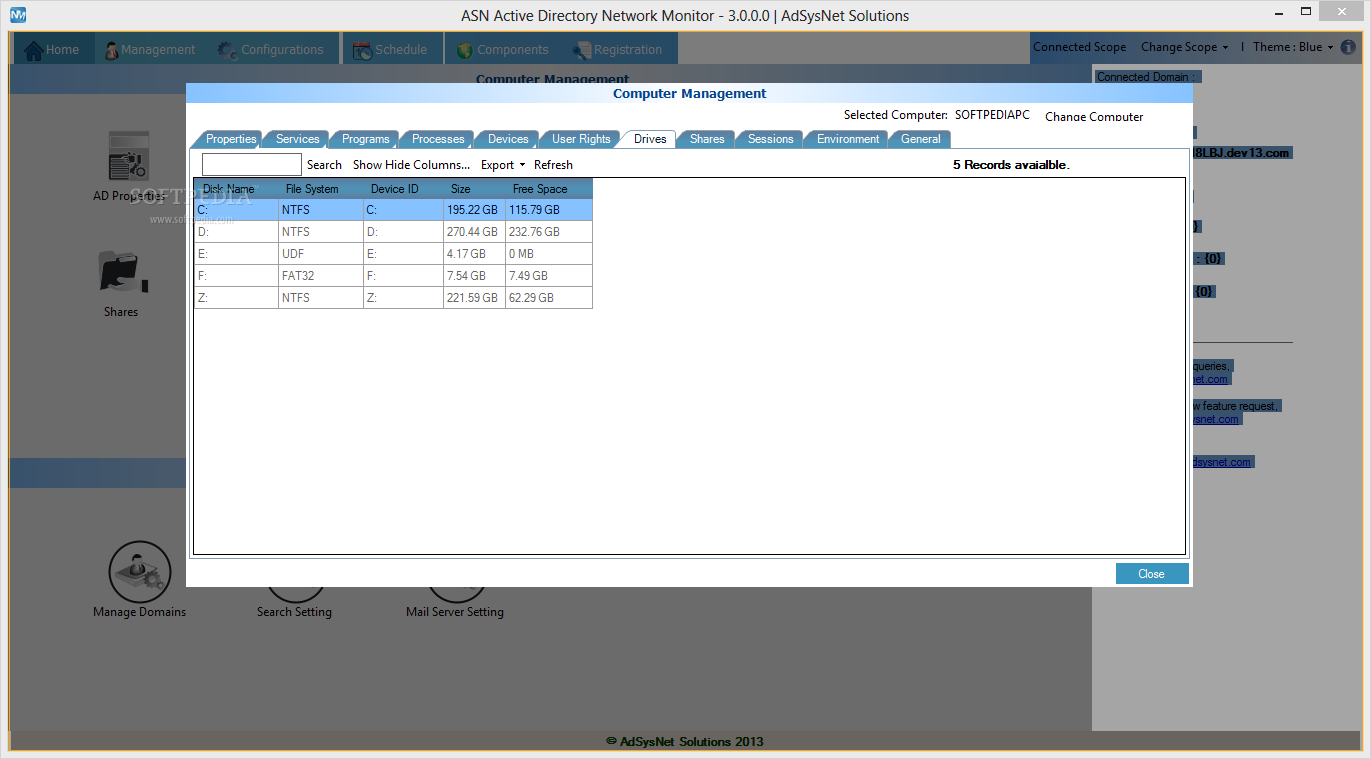Click NTFS in the C: row
Screen dimensions: 1371x759
[x=320, y=210]
